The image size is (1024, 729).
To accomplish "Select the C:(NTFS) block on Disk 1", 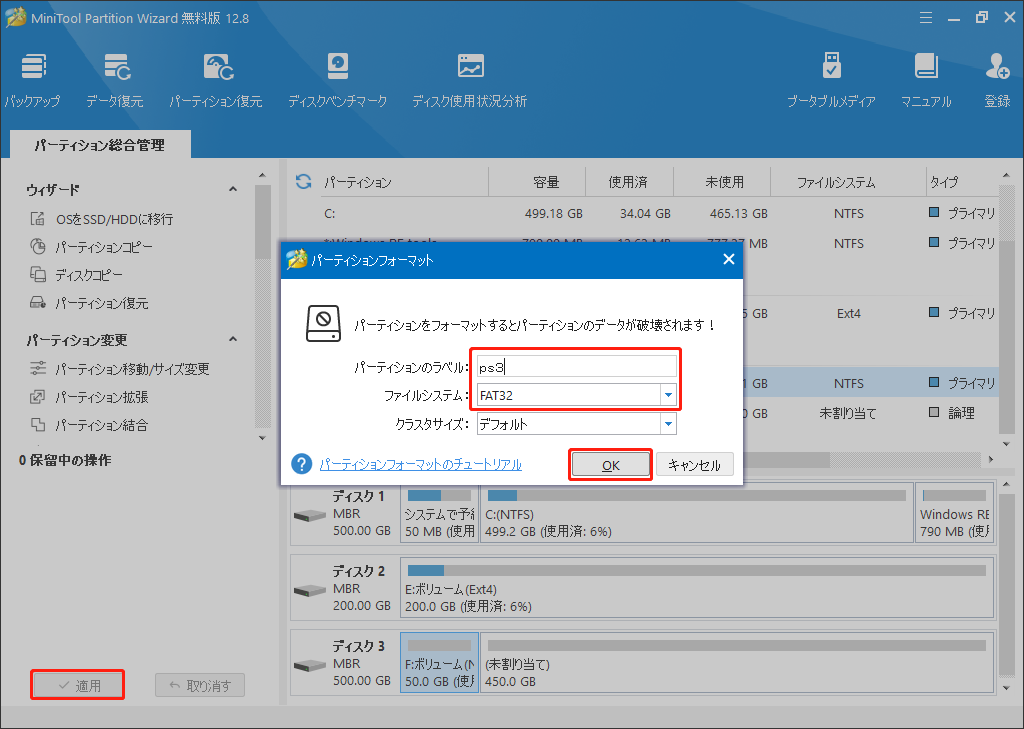I will pyautogui.click(x=696, y=513).
